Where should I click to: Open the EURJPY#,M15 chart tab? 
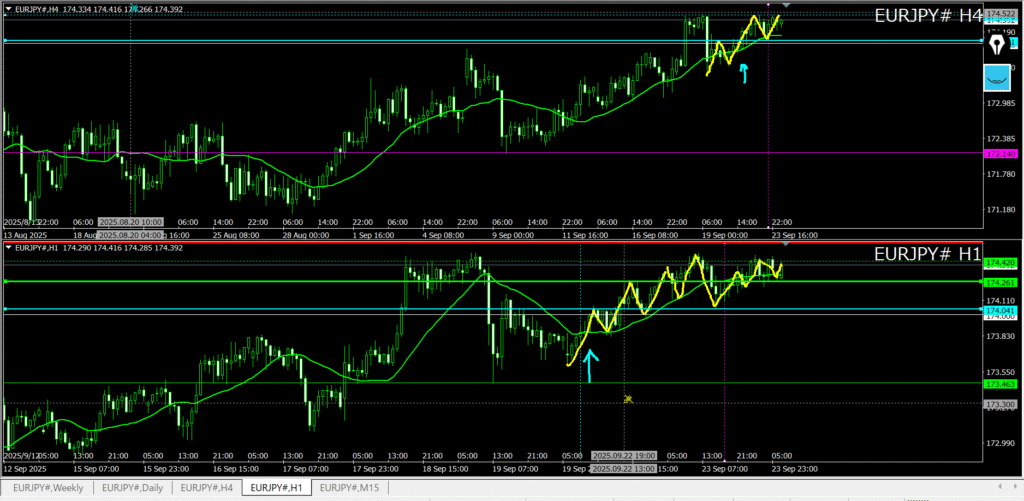coord(349,488)
